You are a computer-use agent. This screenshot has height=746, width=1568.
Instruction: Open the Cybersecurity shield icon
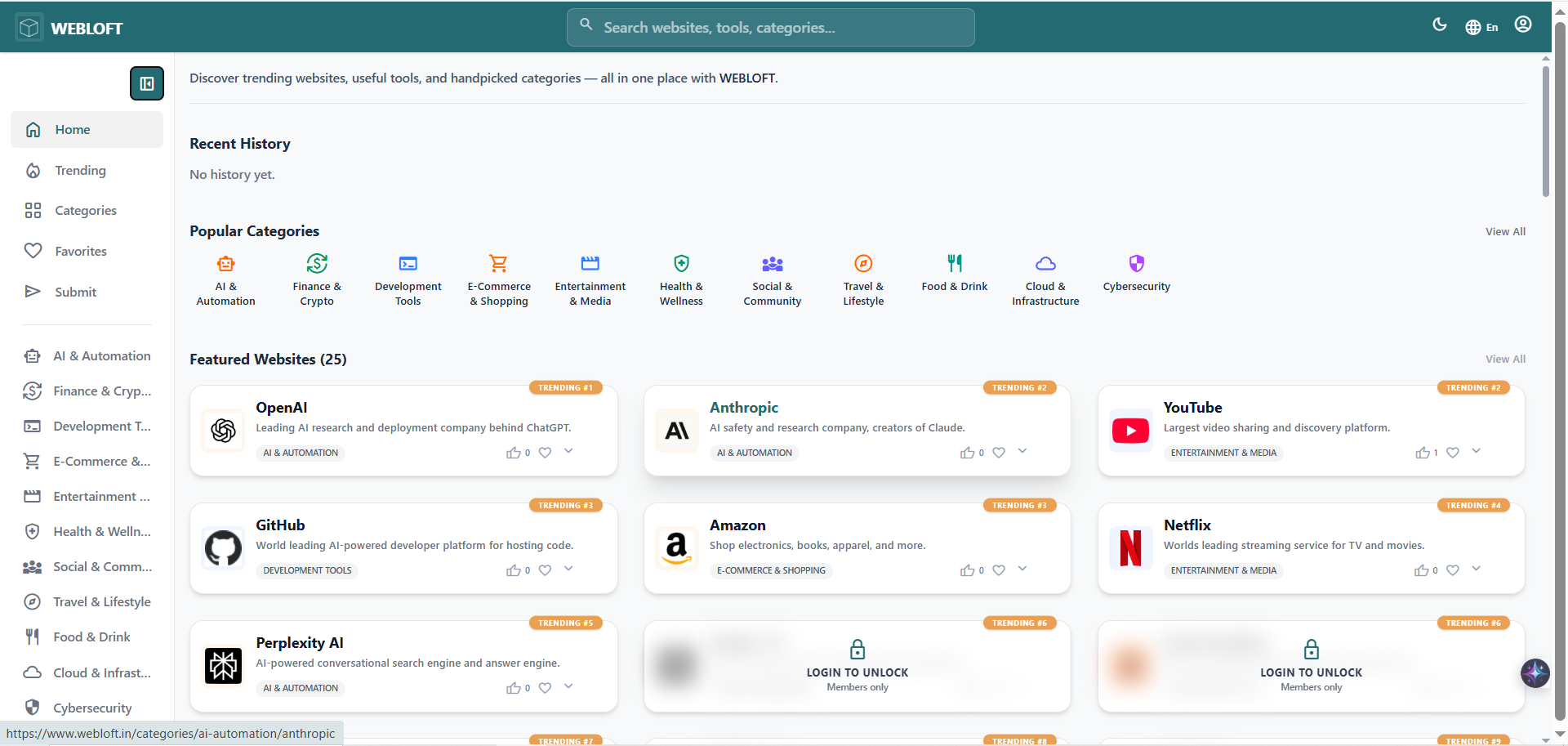point(1136,264)
